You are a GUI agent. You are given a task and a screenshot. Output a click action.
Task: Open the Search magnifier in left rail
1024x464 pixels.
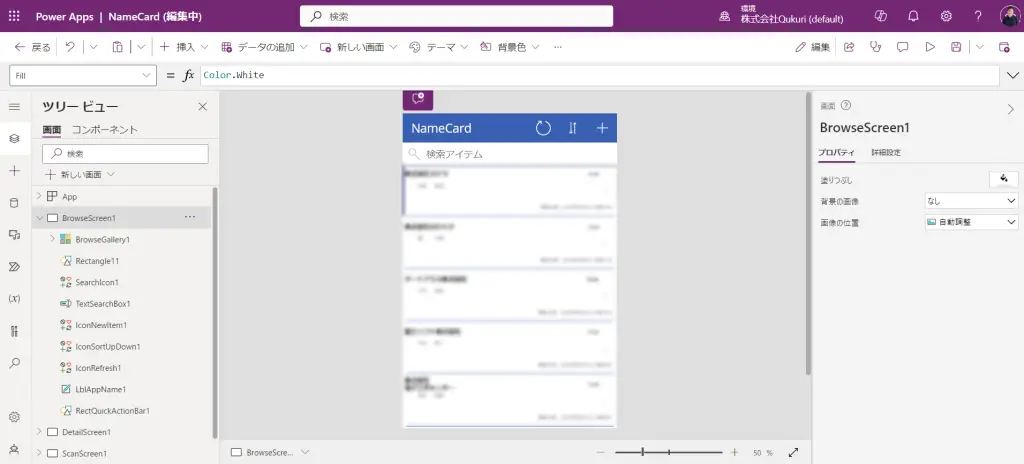click(14, 363)
